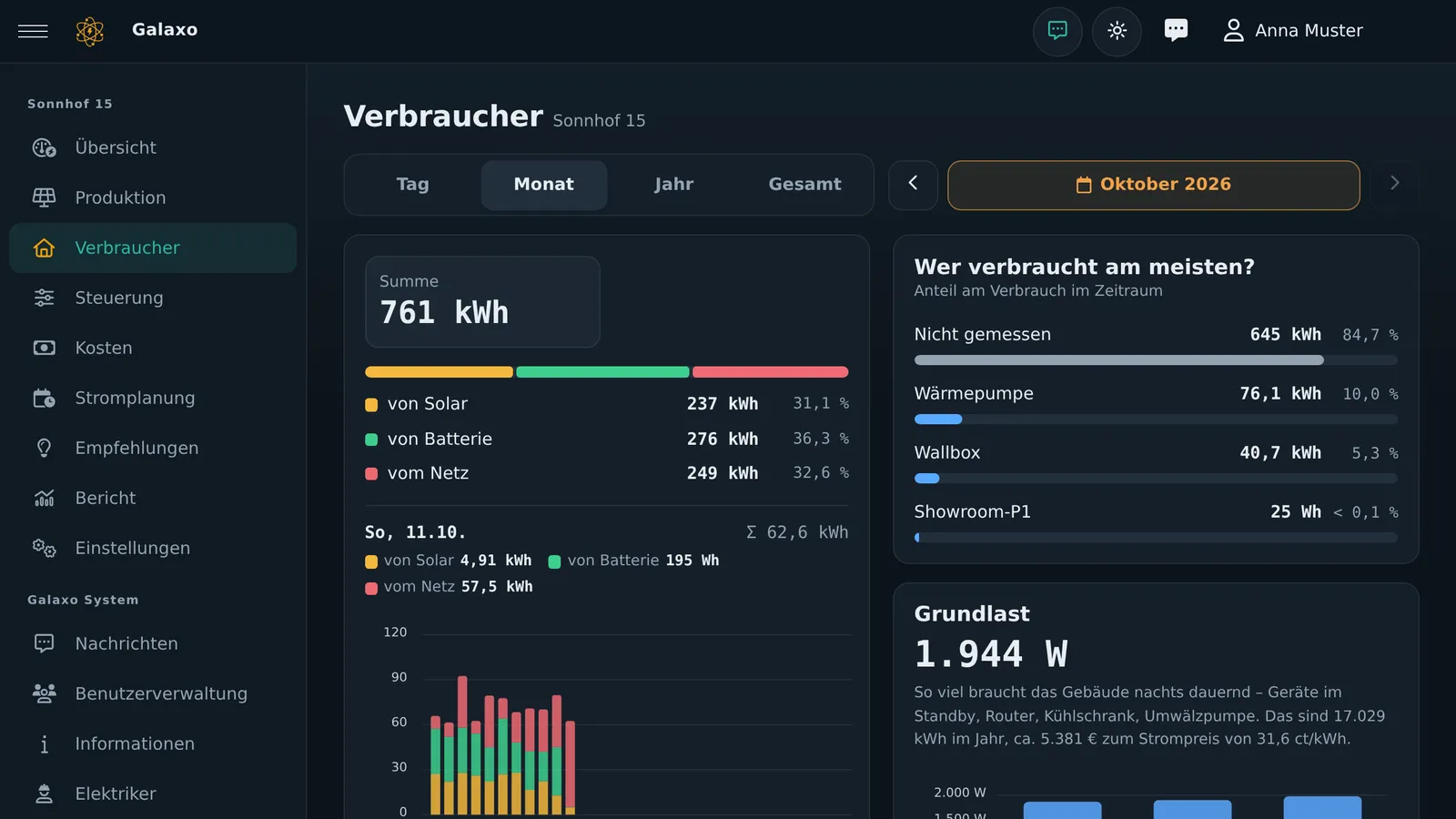Click the Nachrichten message icon
The image size is (1456, 819).
click(x=44, y=643)
